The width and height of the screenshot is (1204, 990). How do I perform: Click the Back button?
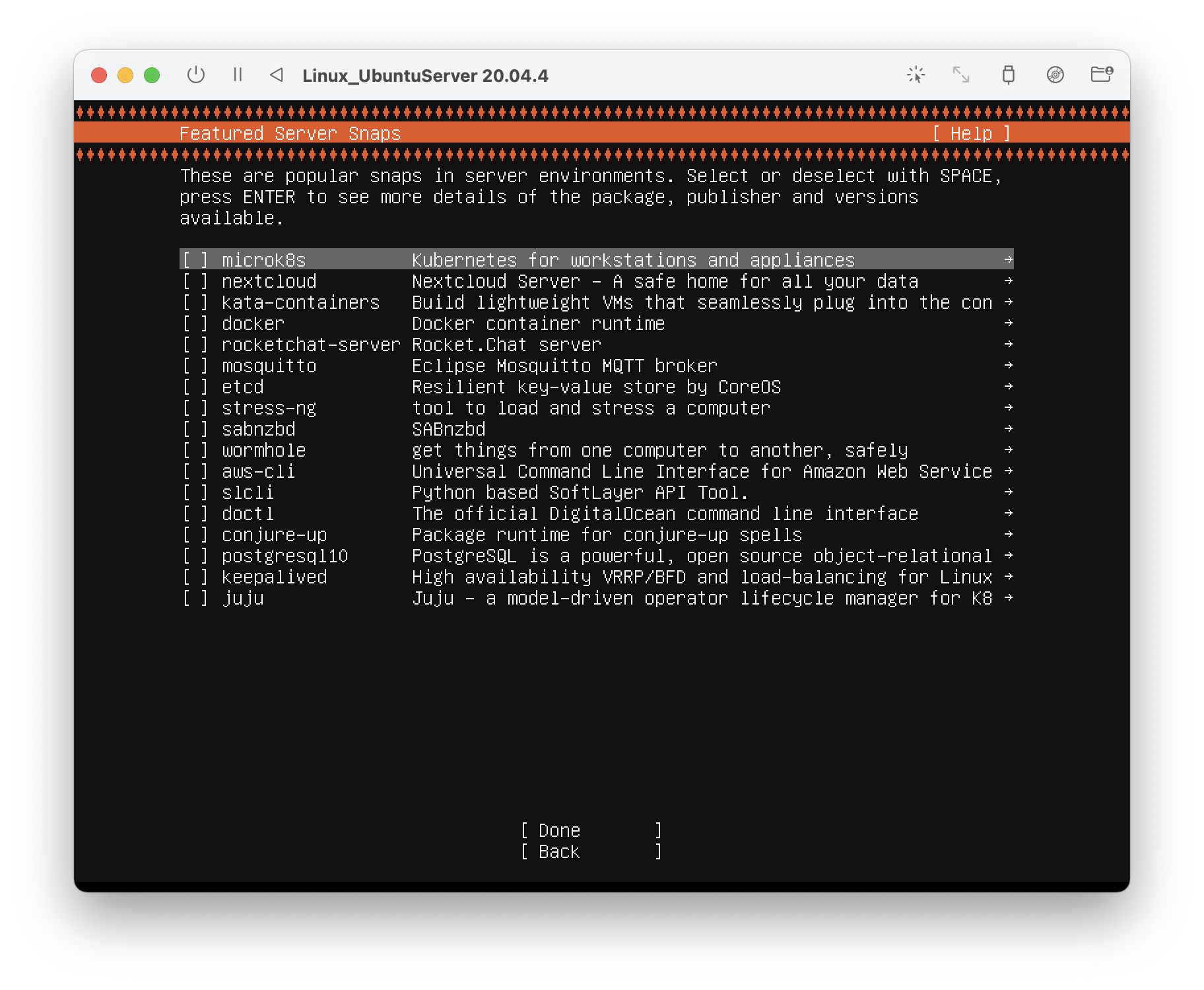coord(591,851)
